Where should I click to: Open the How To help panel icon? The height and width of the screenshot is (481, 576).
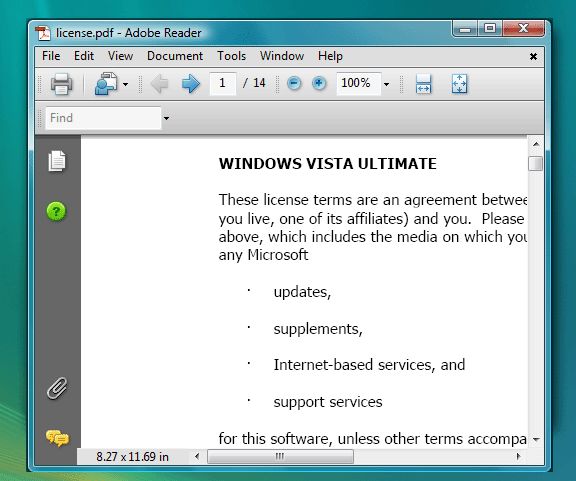tap(56, 211)
